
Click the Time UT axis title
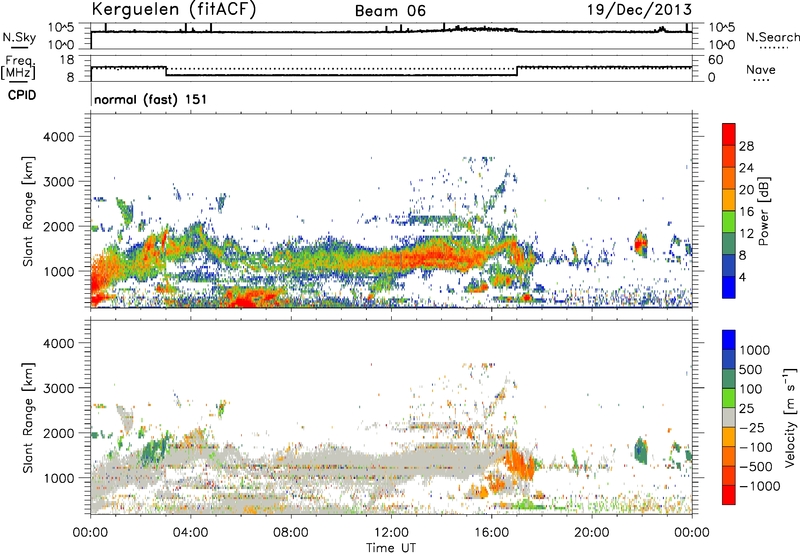pos(391,548)
